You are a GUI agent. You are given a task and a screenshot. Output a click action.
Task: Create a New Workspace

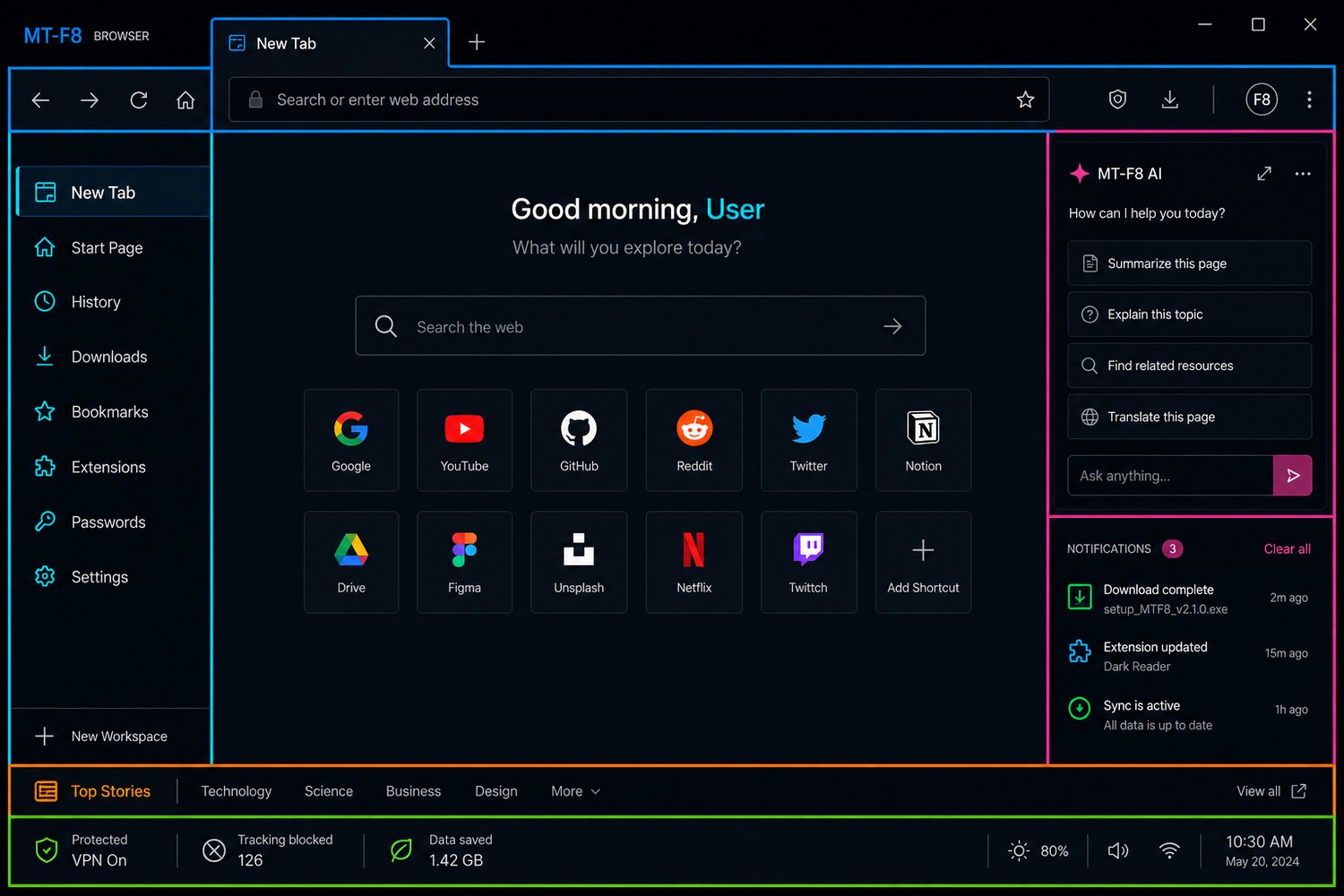pyautogui.click(x=101, y=737)
